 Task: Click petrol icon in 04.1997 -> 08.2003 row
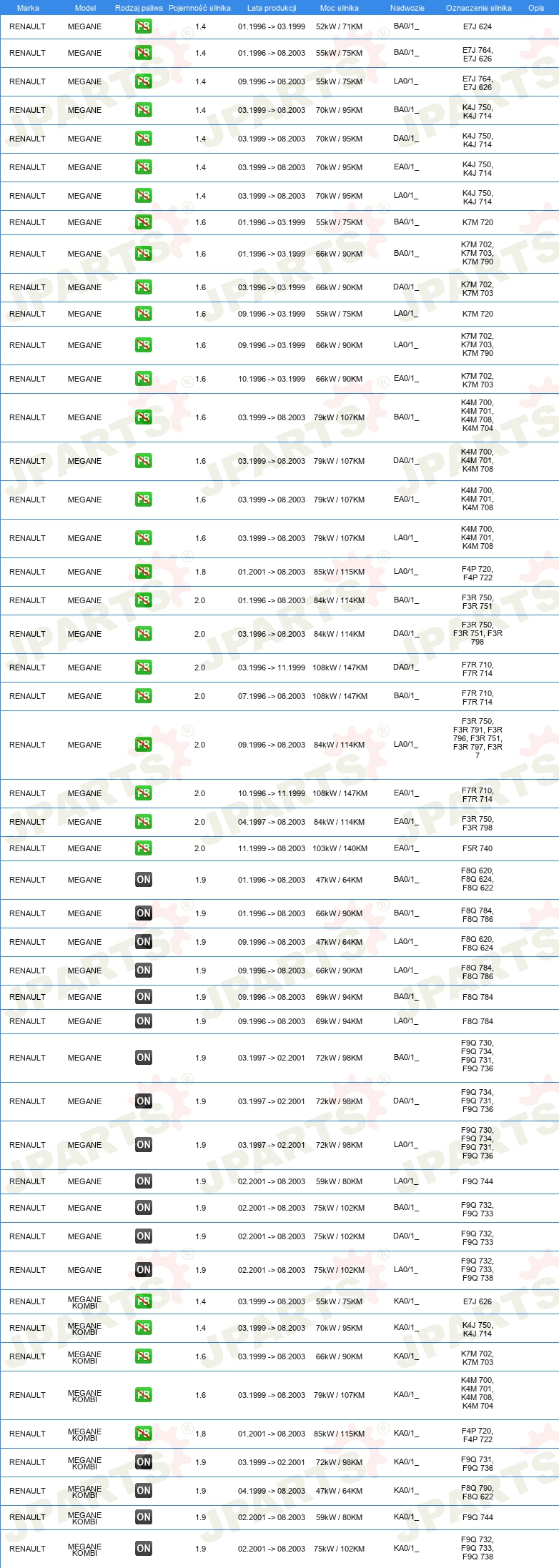tap(143, 822)
